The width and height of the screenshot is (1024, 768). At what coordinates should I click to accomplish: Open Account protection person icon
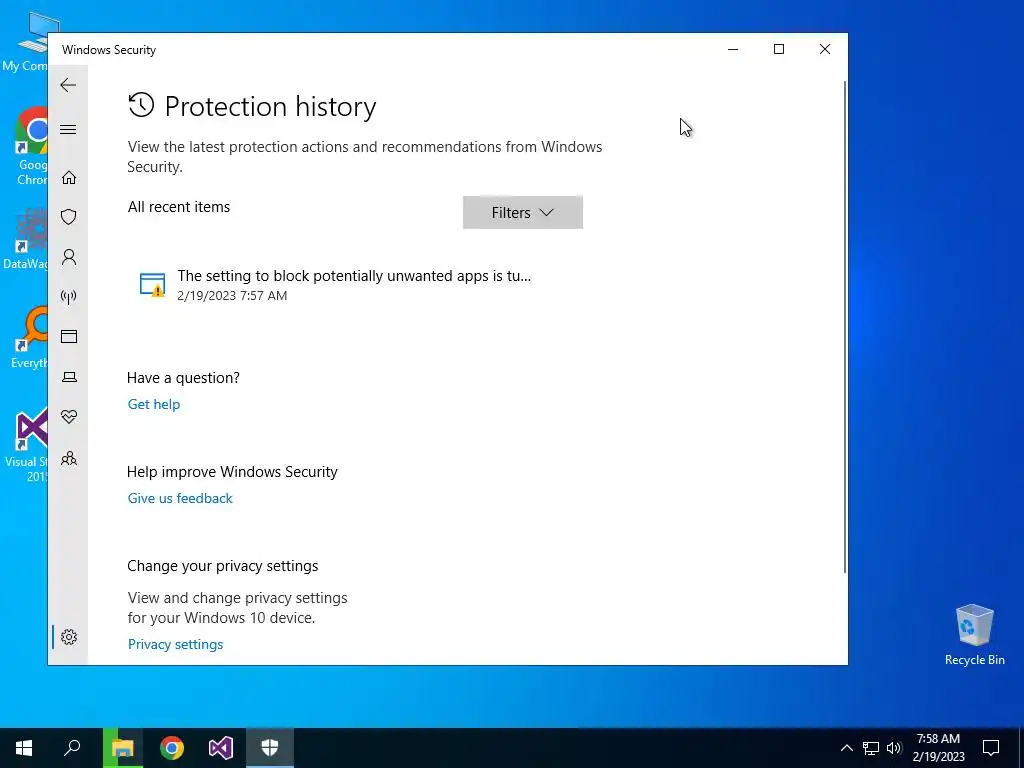69,257
